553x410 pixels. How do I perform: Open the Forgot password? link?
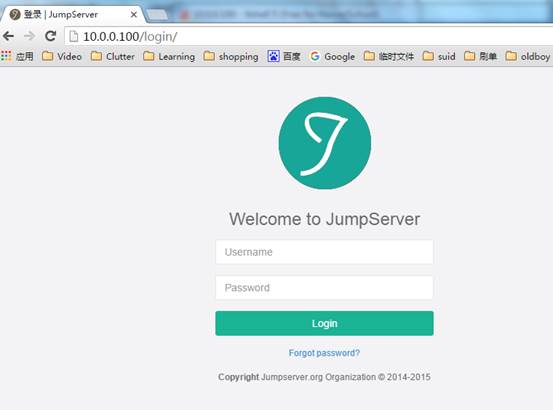324,353
